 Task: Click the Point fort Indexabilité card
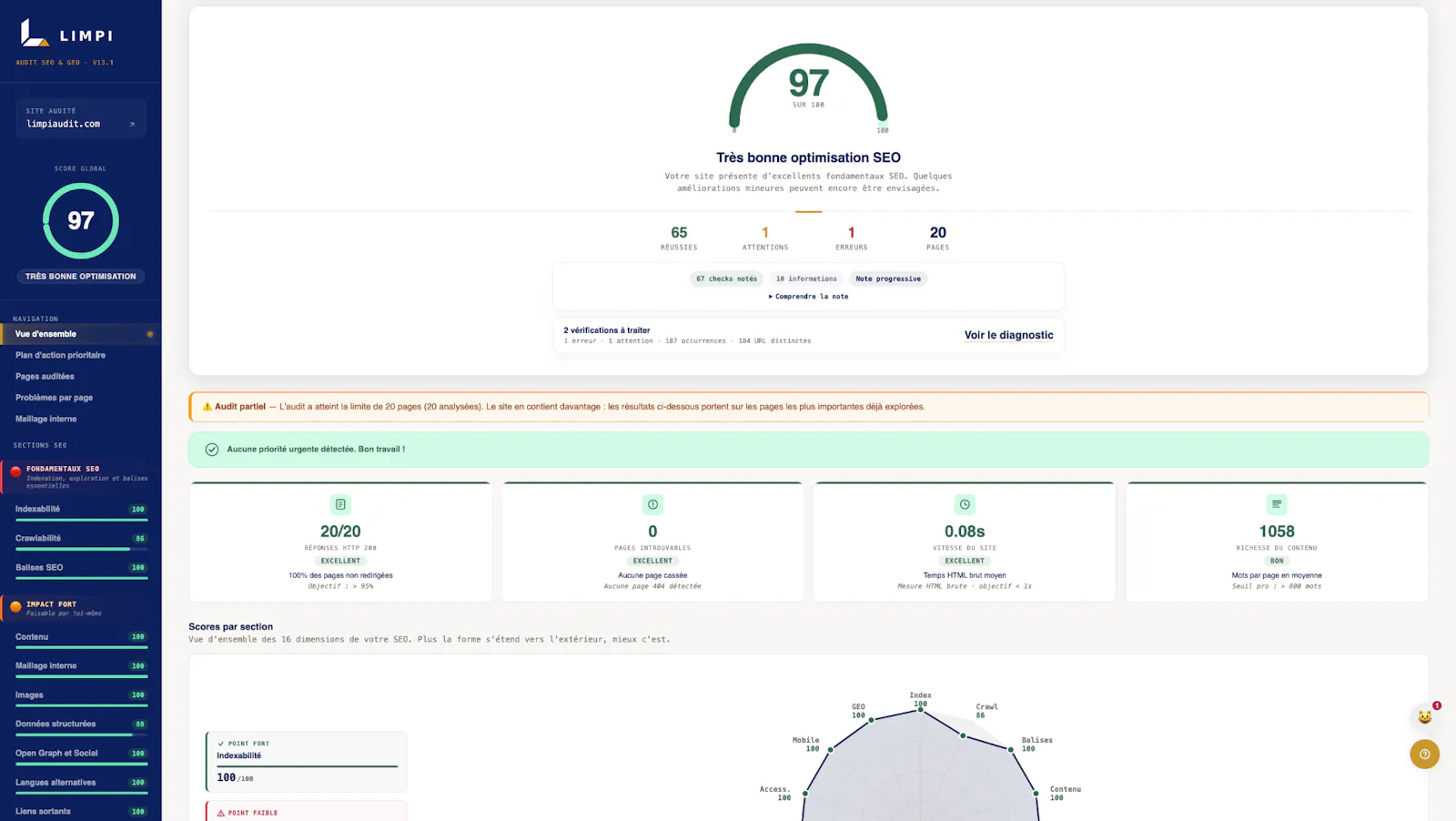point(306,762)
